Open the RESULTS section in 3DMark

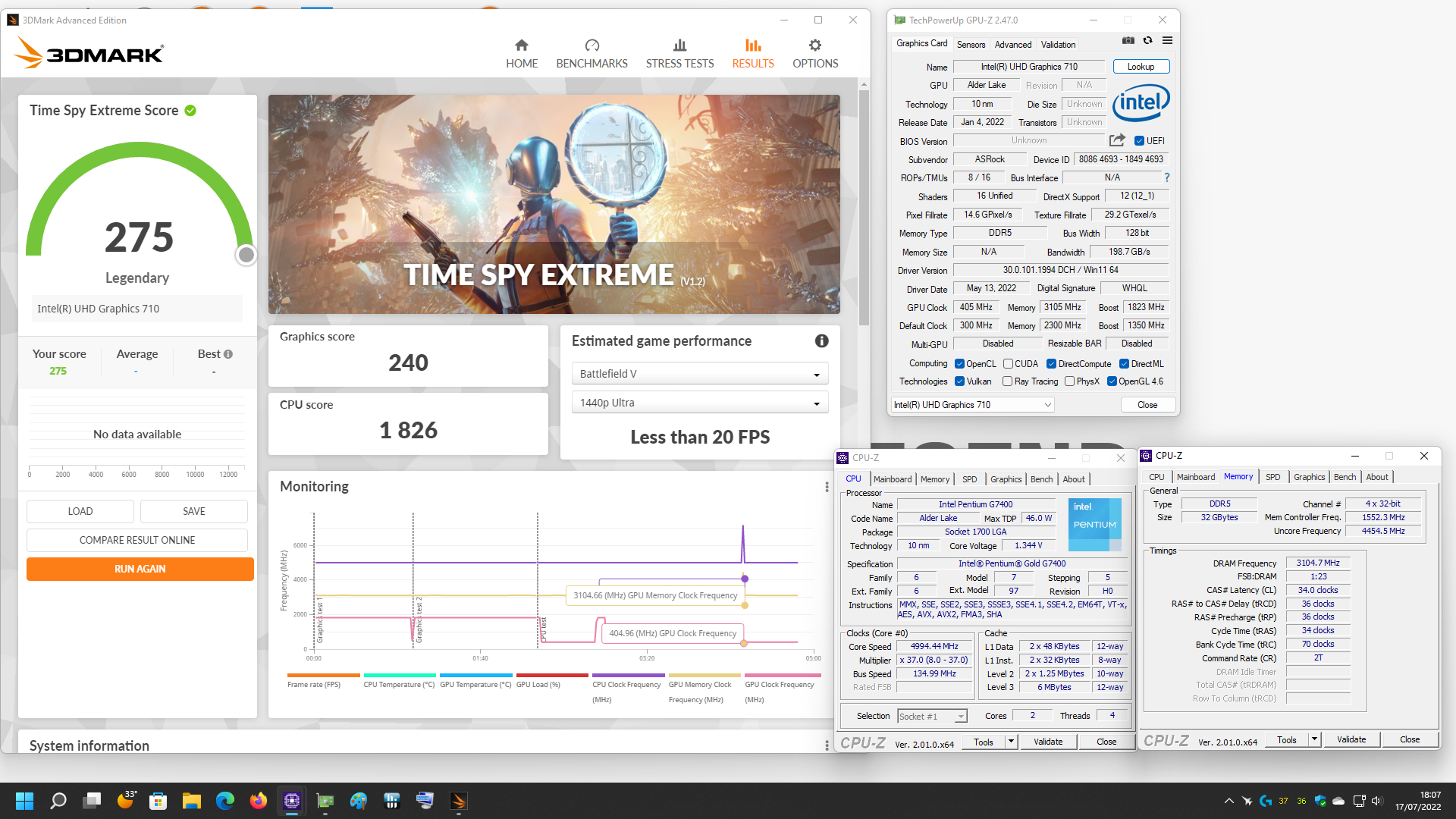pyautogui.click(x=753, y=54)
